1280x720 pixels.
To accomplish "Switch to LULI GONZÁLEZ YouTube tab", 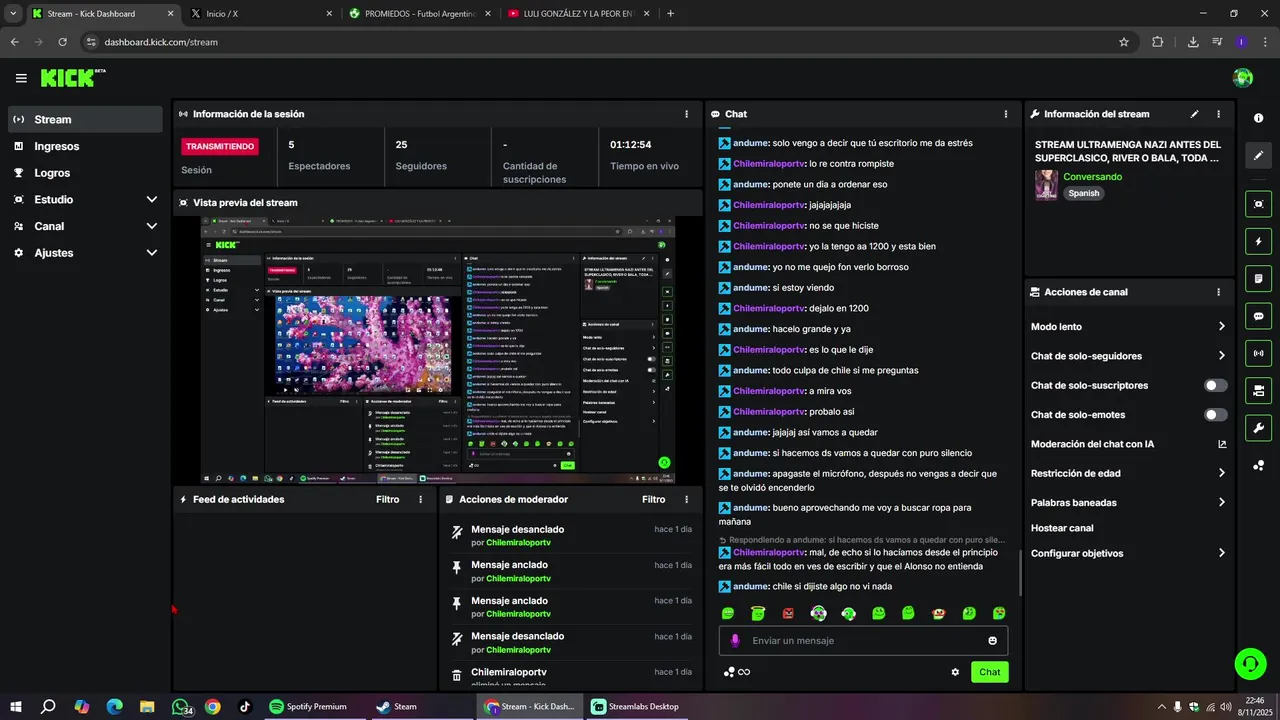I will click(578, 14).
